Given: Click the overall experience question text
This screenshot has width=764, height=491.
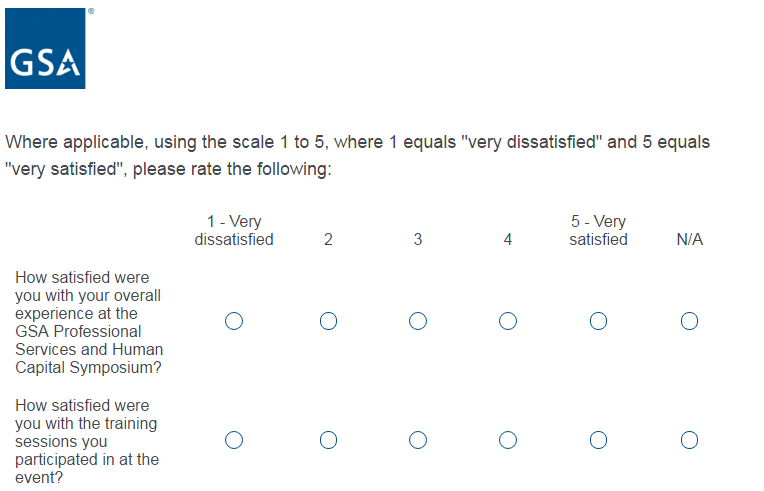Looking at the screenshot, I should point(89,322).
